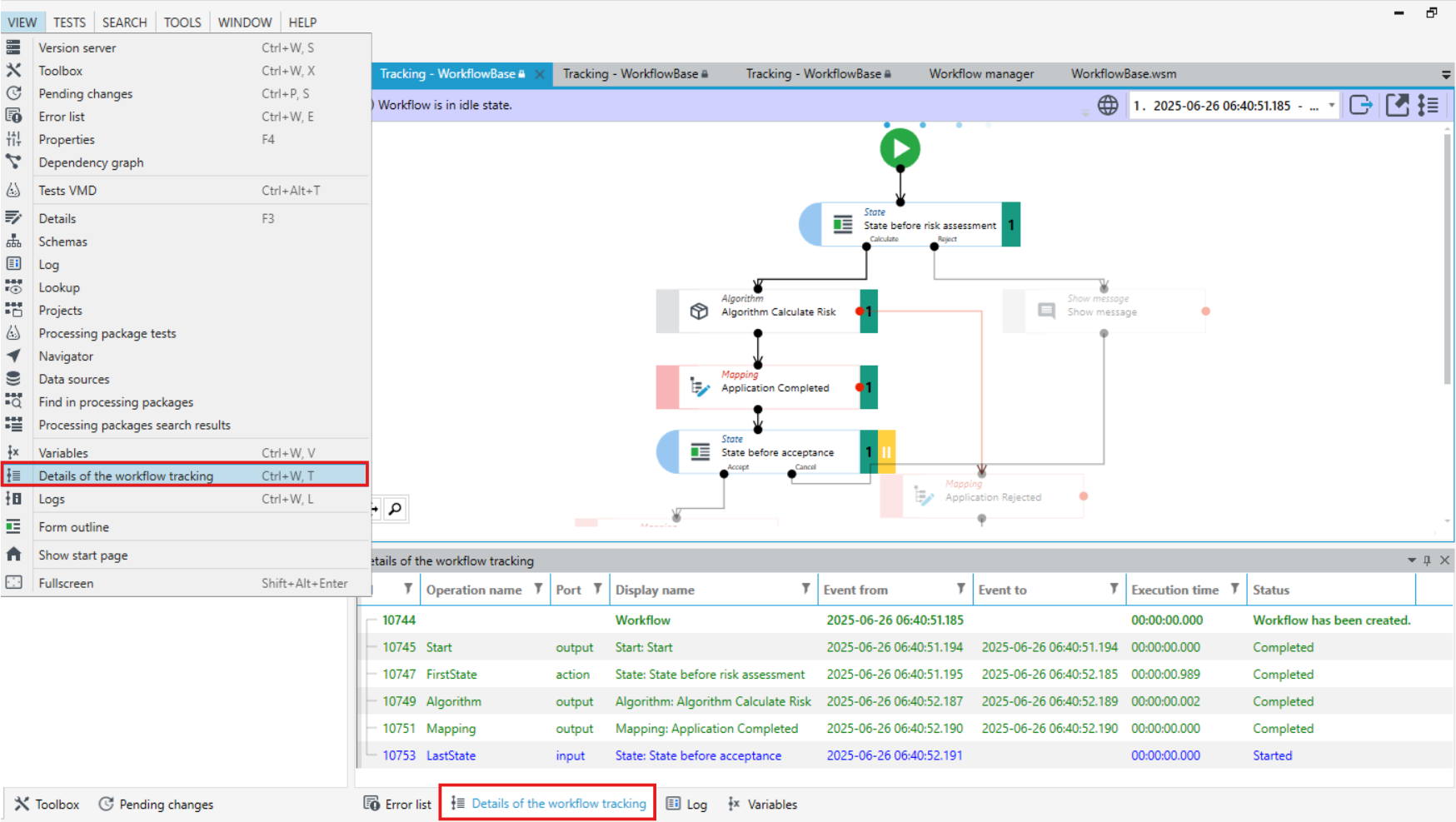Screen dimensions: 1456x822
Task: Open tracking details panel options dropdown arrow
Action: coord(1412,560)
